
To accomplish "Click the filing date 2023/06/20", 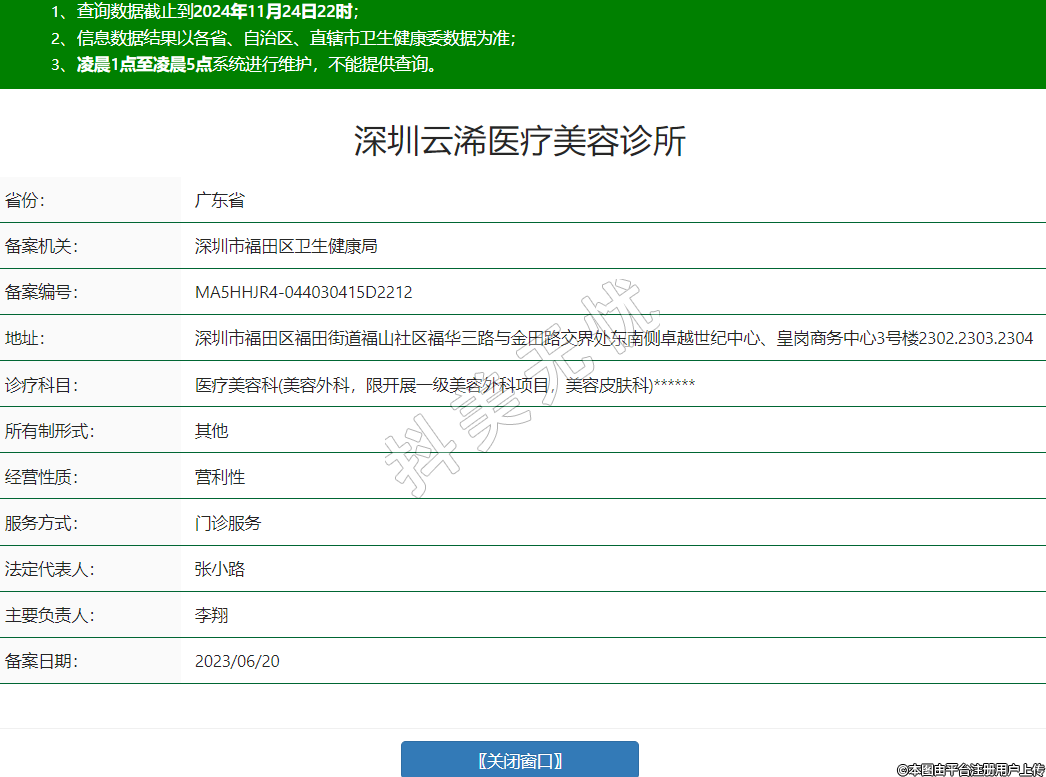I will click(x=237, y=661).
